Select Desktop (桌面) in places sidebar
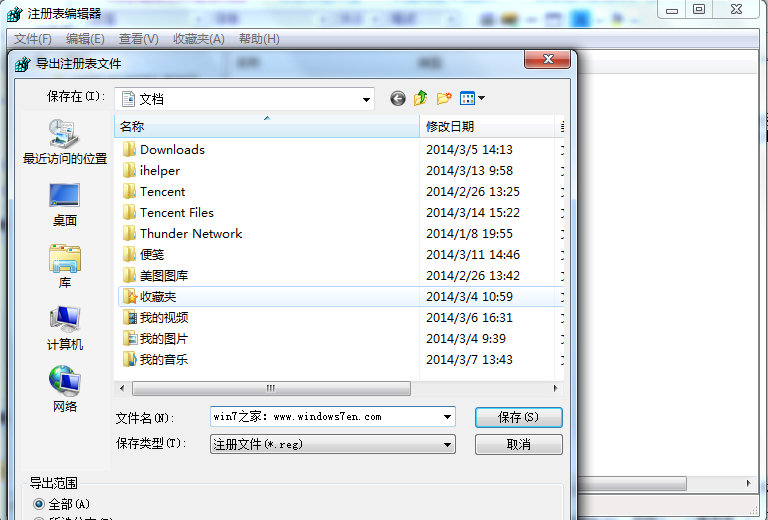Screen dimensions: 768x520 point(65,204)
